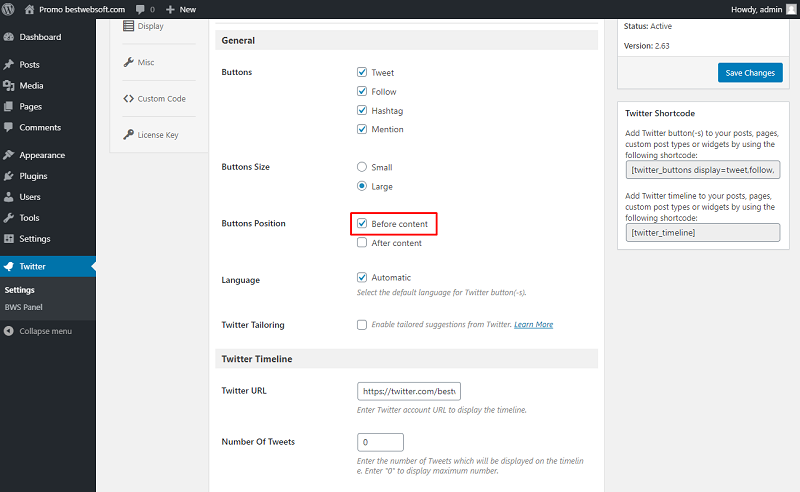Click the Dashboard gauge icon
Screen dimensions: 800x492
click(9, 37)
